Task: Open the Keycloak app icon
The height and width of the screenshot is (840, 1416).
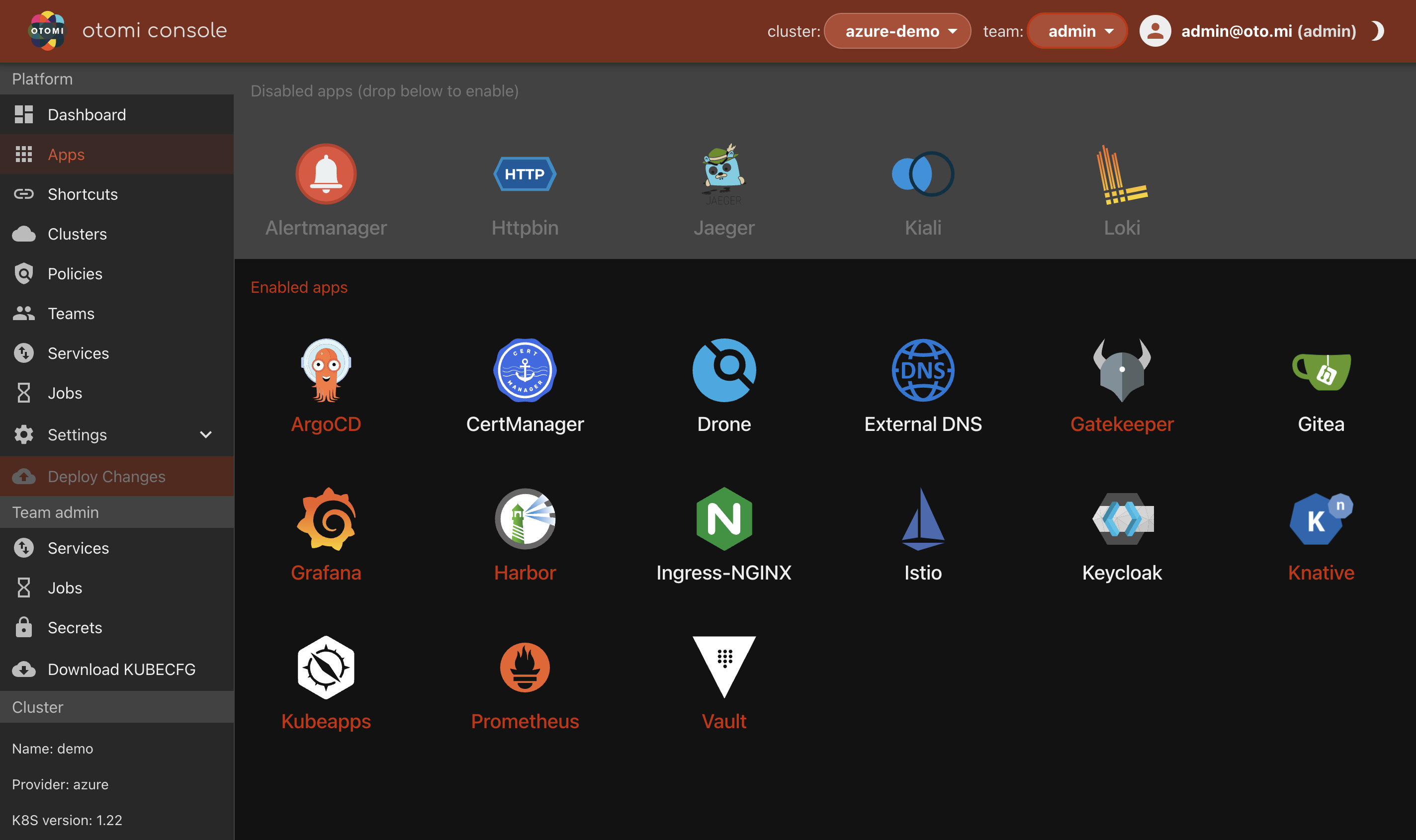Action: (x=1122, y=518)
